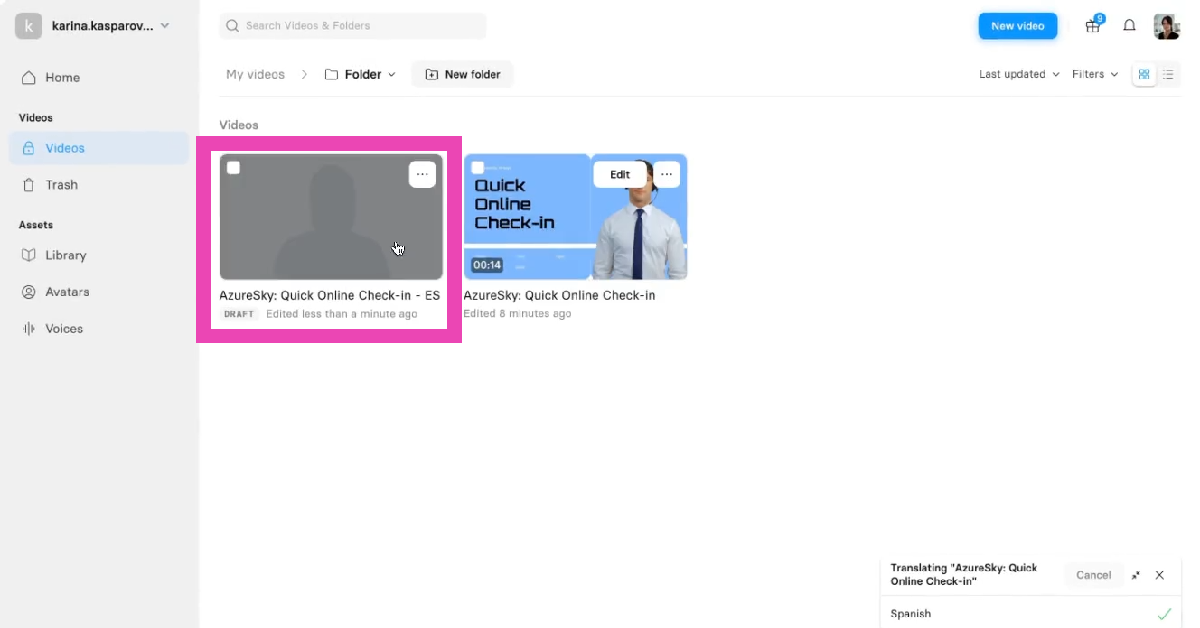Open more options on Quick Online Check-in video
The width and height of the screenshot is (1200, 628).
click(666, 174)
